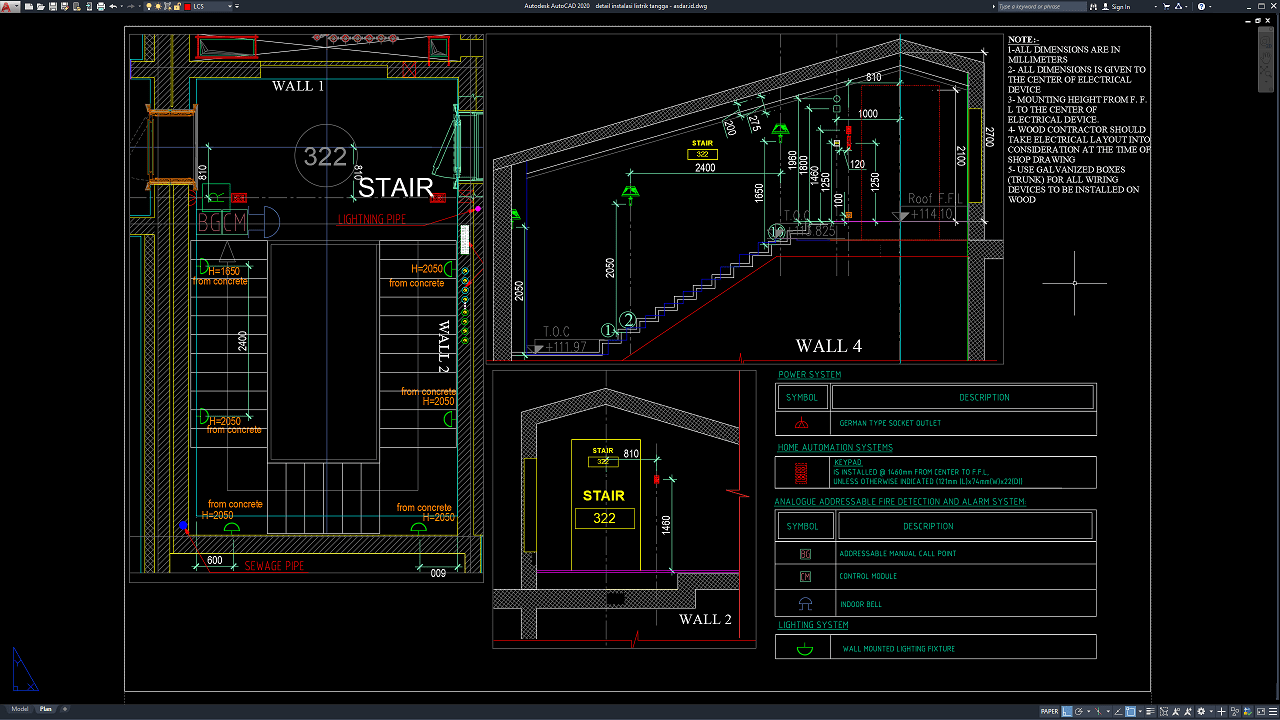Toggle Ortho mode in status bar
1280x720 pixels.
(x=1067, y=712)
